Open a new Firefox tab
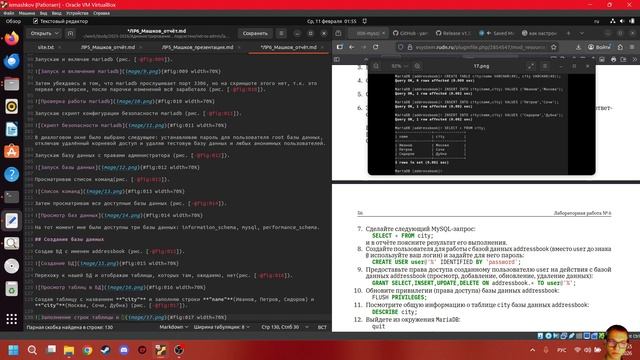The width and height of the screenshot is (640, 360). (568, 33)
